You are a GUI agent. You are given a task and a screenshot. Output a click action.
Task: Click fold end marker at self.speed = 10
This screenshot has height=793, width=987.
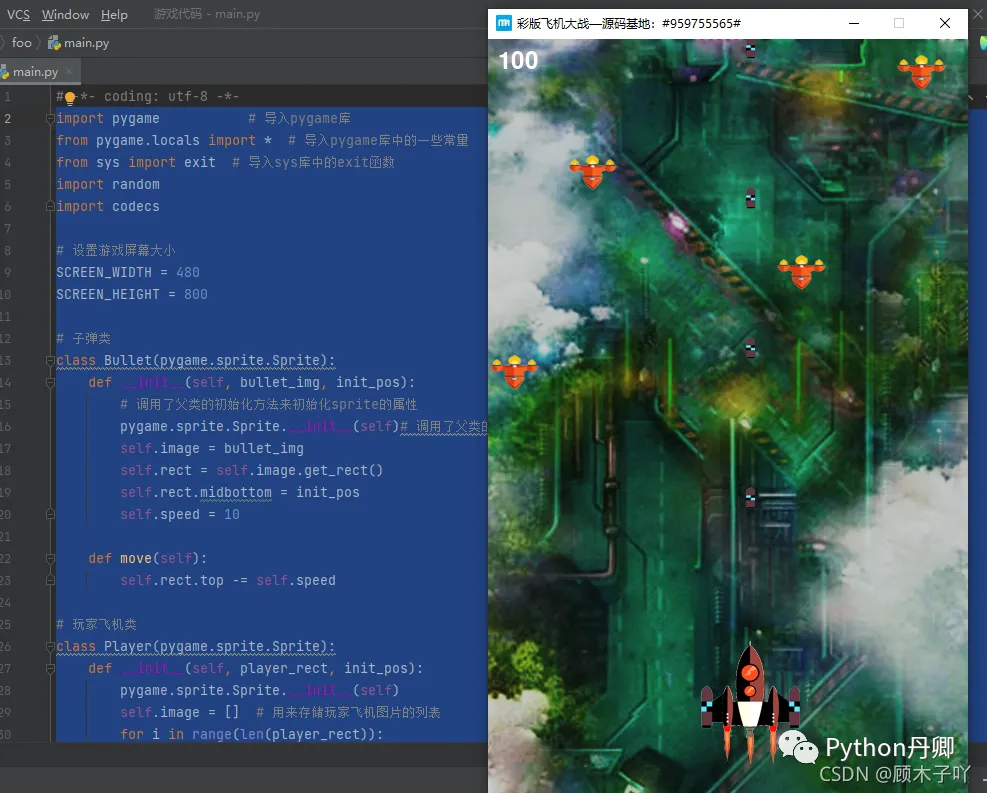point(50,514)
